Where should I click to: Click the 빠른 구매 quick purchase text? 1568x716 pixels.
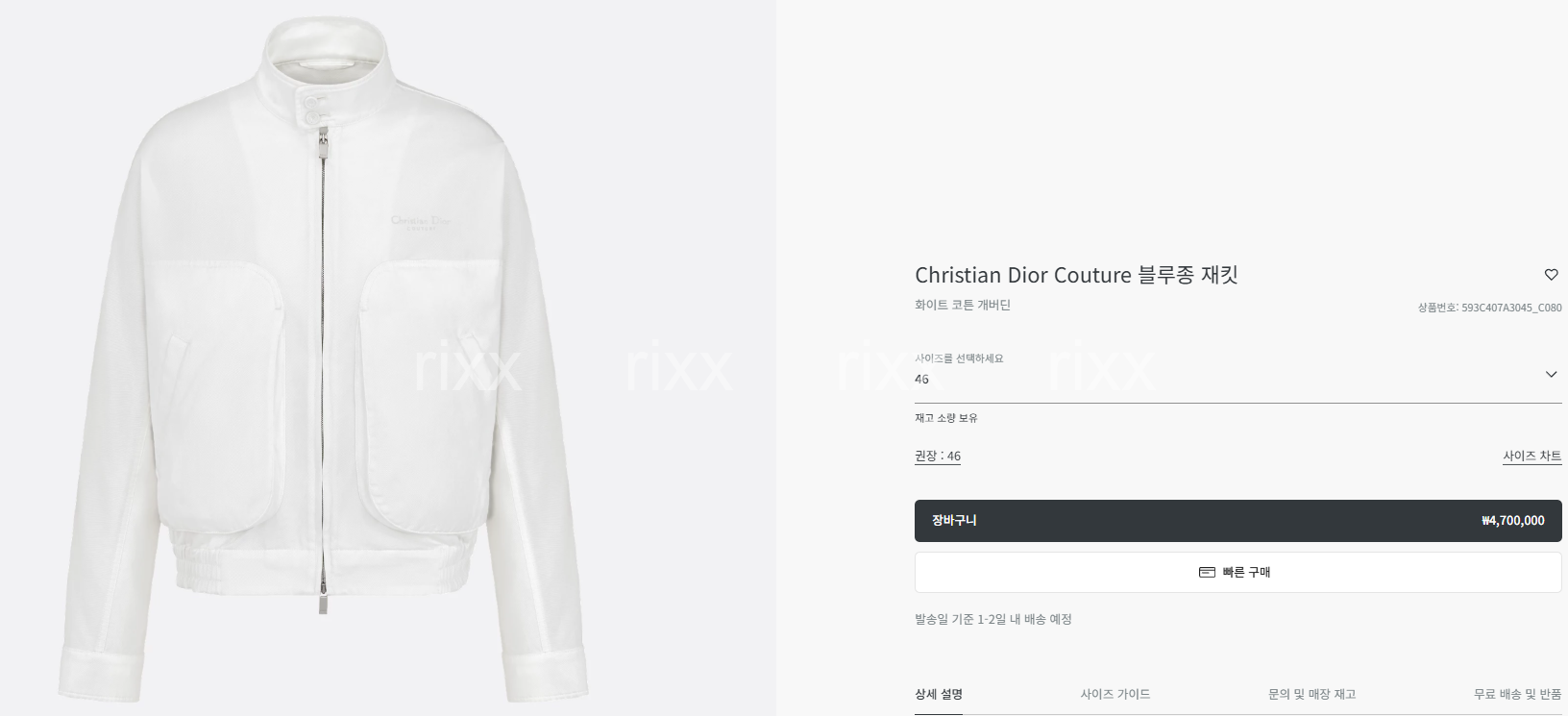pos(1246,573)
